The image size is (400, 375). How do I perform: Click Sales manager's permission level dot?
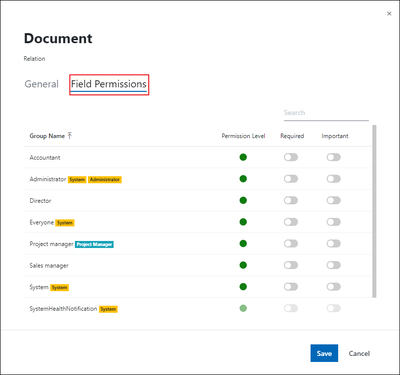[243, 265]
